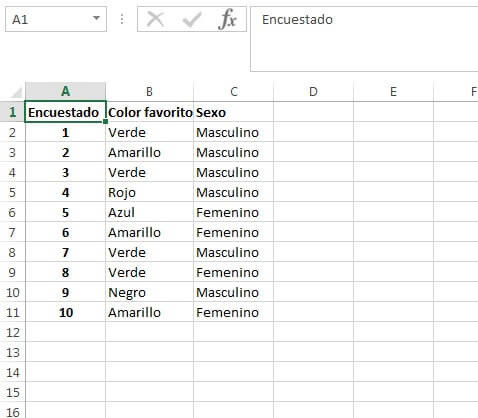Viewport: 478px width, 418px height.
Task: Select row 3 header
Action: coord(13,152)
